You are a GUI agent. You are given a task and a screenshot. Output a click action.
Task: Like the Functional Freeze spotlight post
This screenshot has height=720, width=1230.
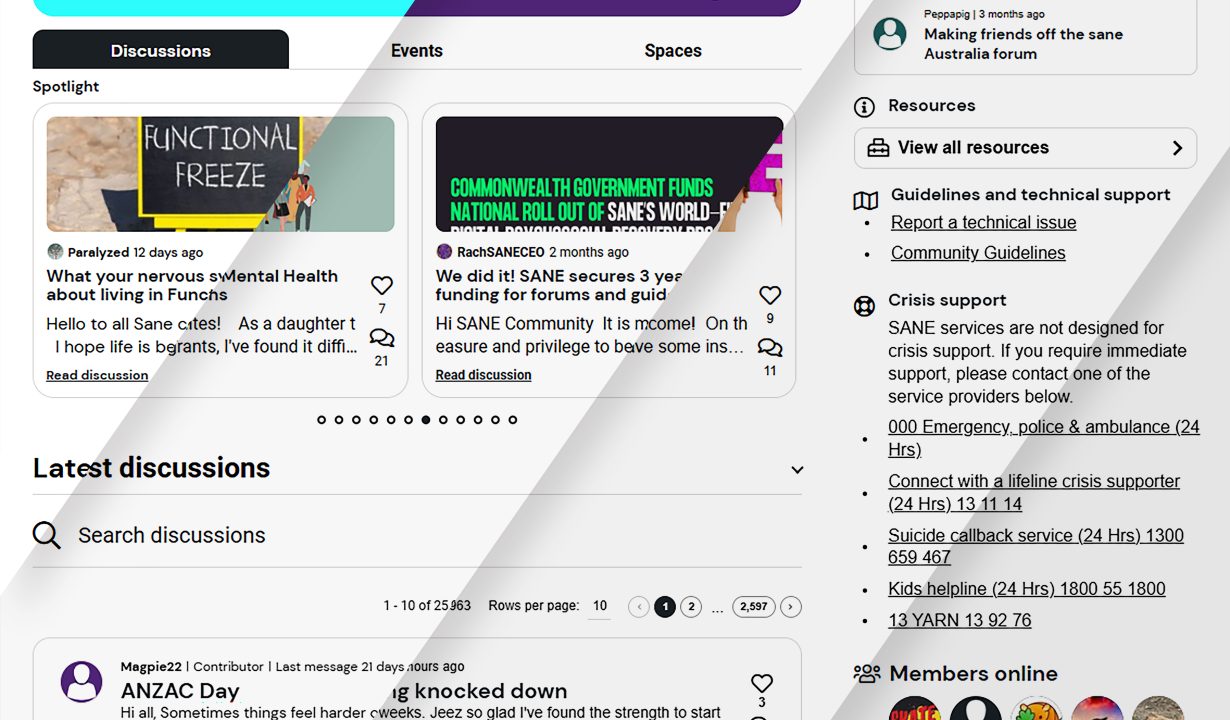click(382, 285)
